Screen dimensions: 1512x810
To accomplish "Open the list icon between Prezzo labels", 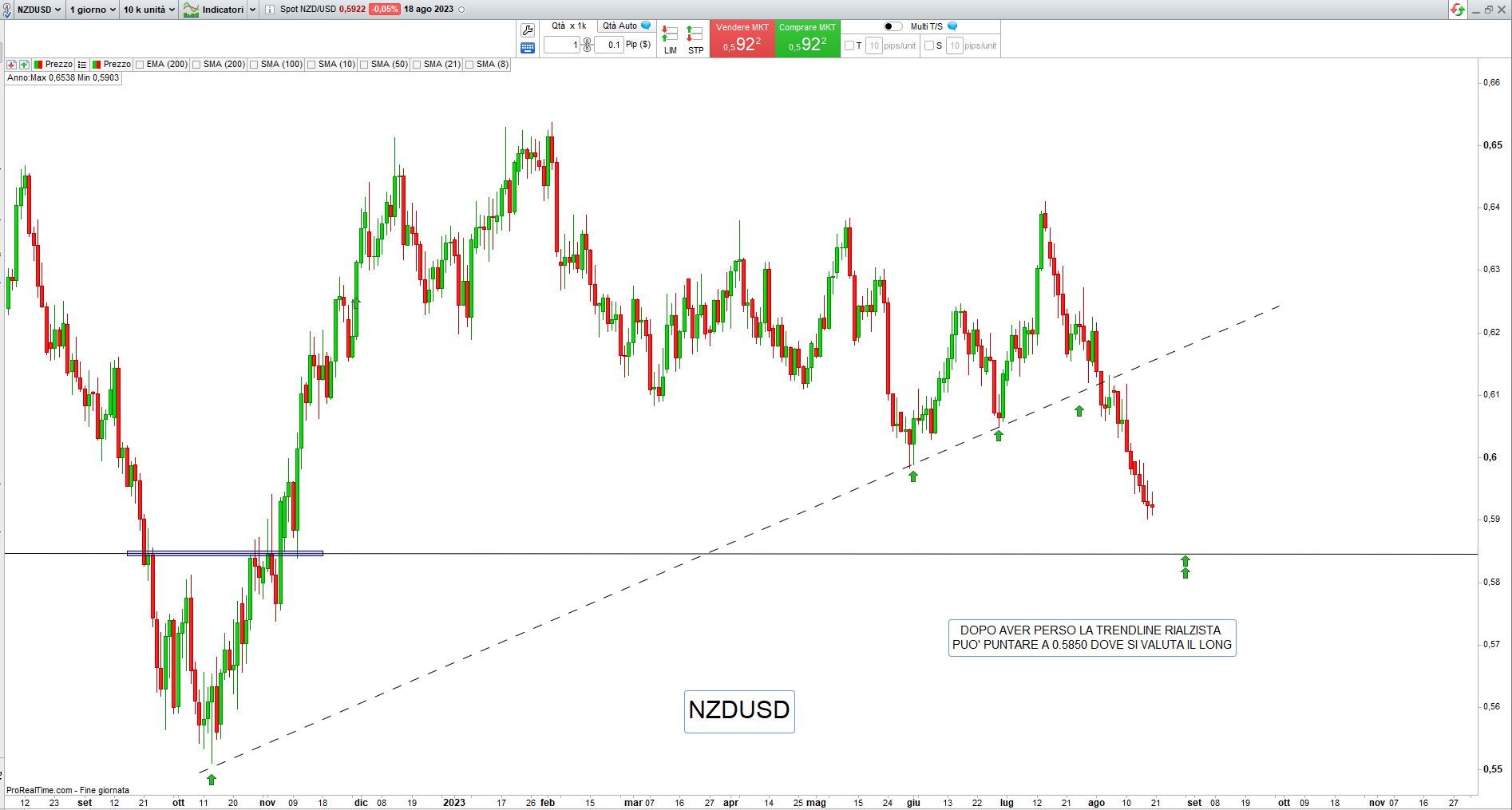I will 82,65.
